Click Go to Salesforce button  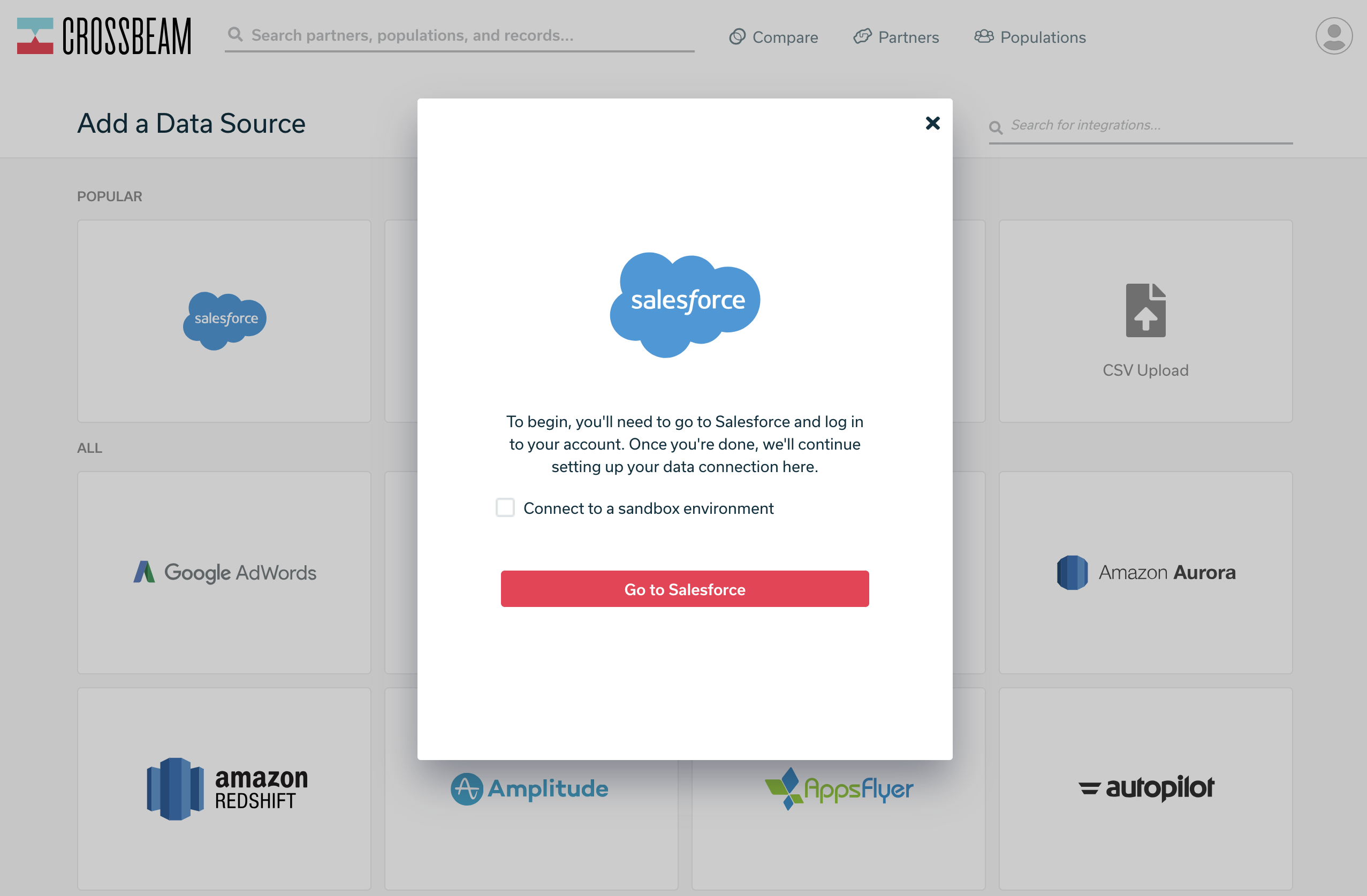[x=685, y=589]
